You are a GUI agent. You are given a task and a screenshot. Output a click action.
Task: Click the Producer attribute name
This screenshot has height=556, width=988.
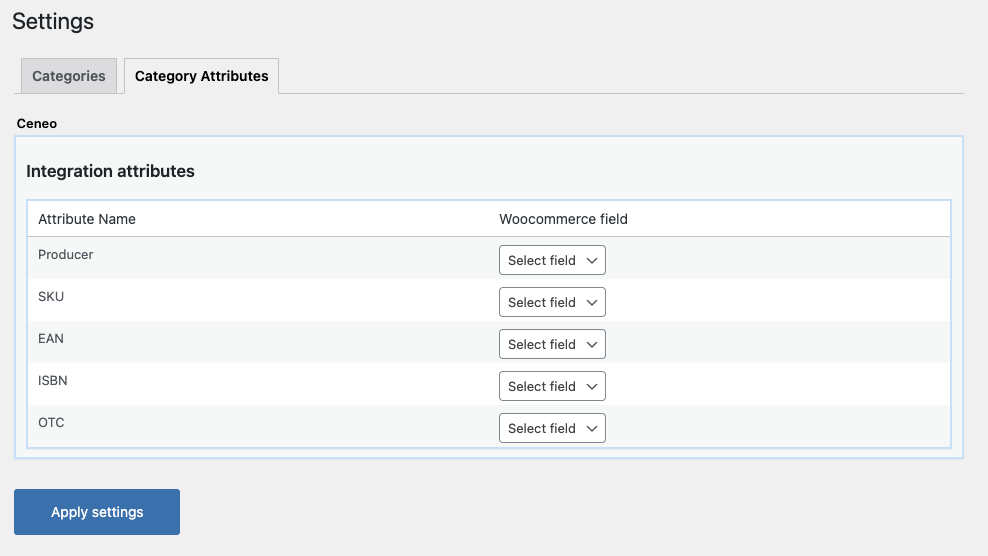[x=66, y=255]
